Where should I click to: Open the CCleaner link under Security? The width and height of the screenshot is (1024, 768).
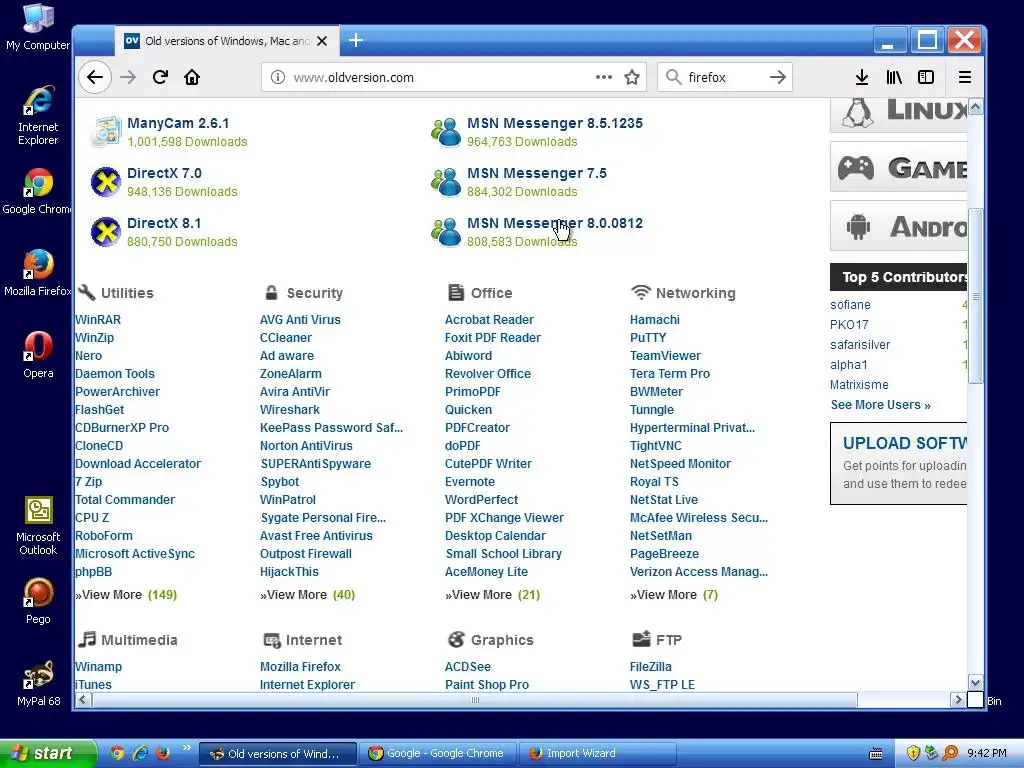(285, 338)
